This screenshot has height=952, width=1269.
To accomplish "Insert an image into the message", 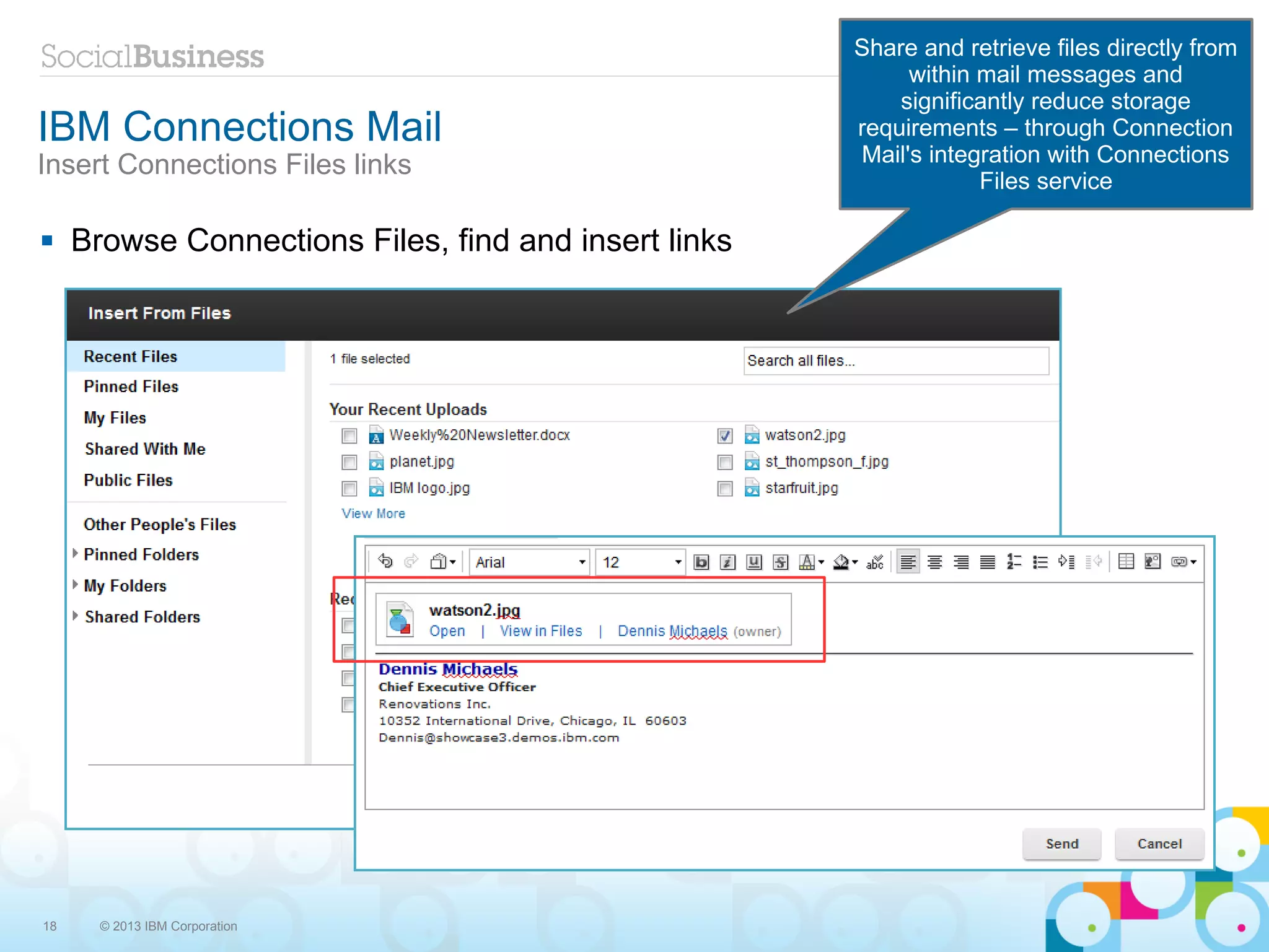I will click(x=1153, y=561).
